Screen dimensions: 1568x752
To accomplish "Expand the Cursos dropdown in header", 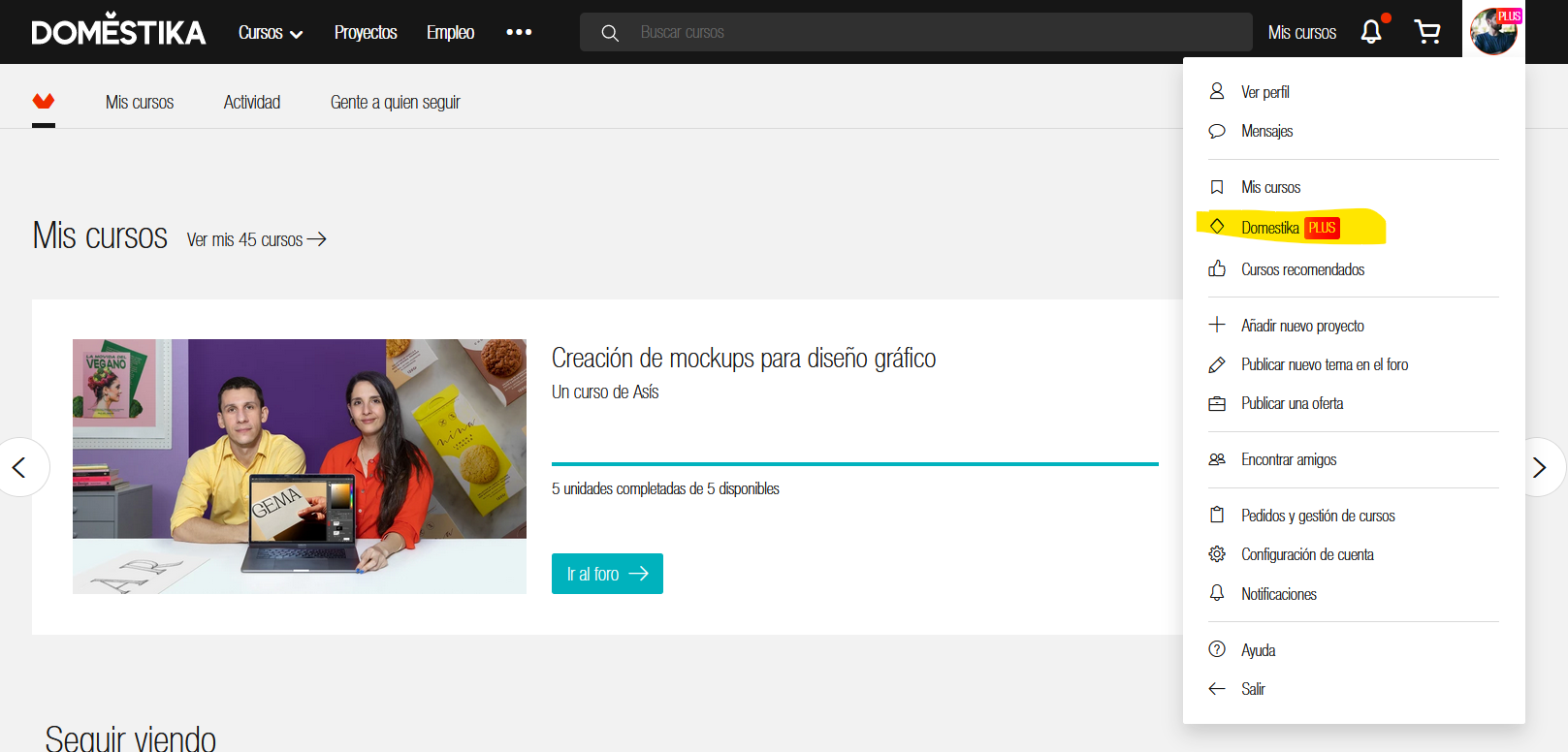I will [x=271, y=33].
